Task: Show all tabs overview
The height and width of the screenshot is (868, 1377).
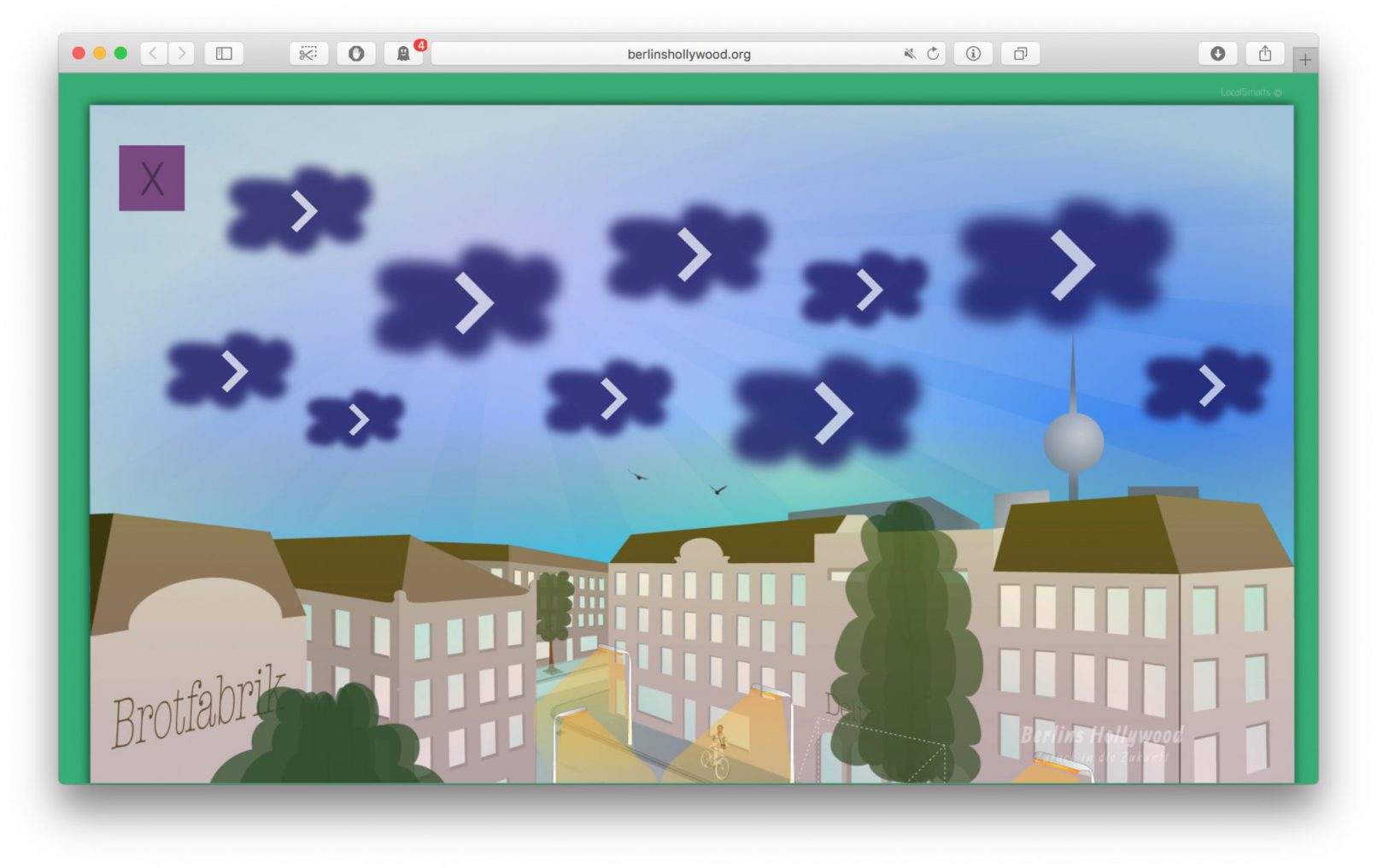Action: tap(1020, 54)
